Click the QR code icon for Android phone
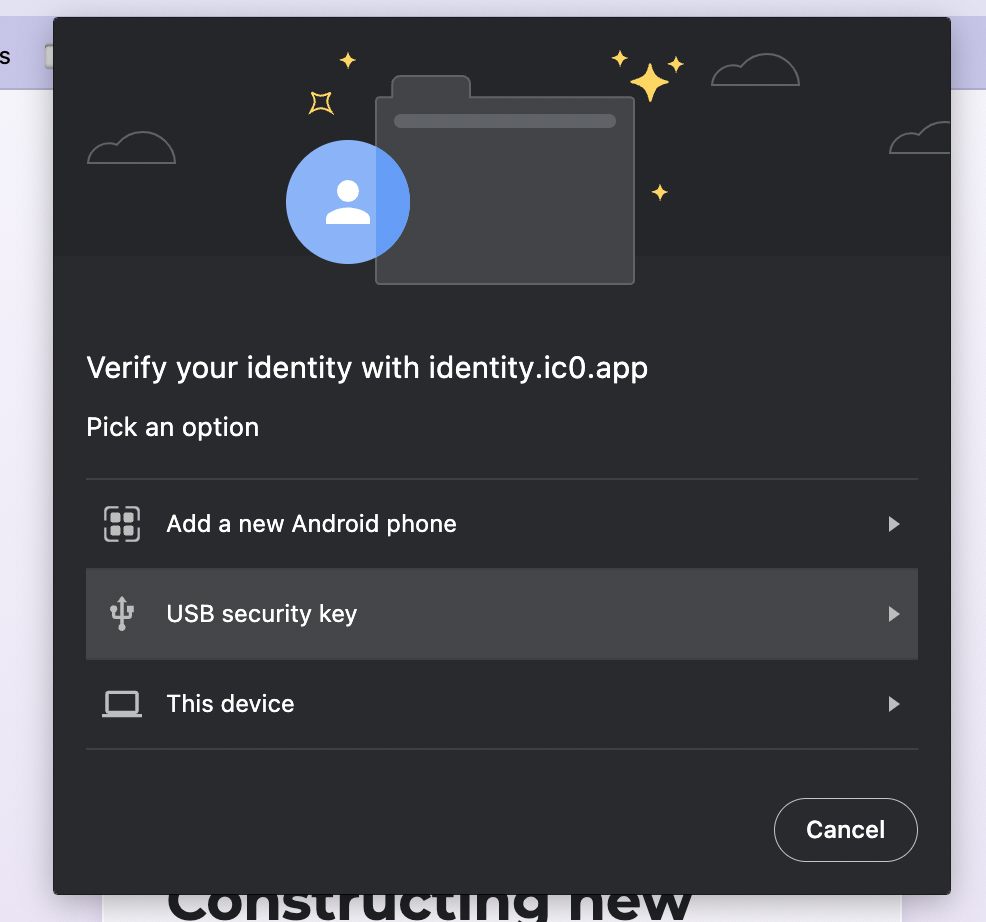986x922 pixels. coord(122,524)
